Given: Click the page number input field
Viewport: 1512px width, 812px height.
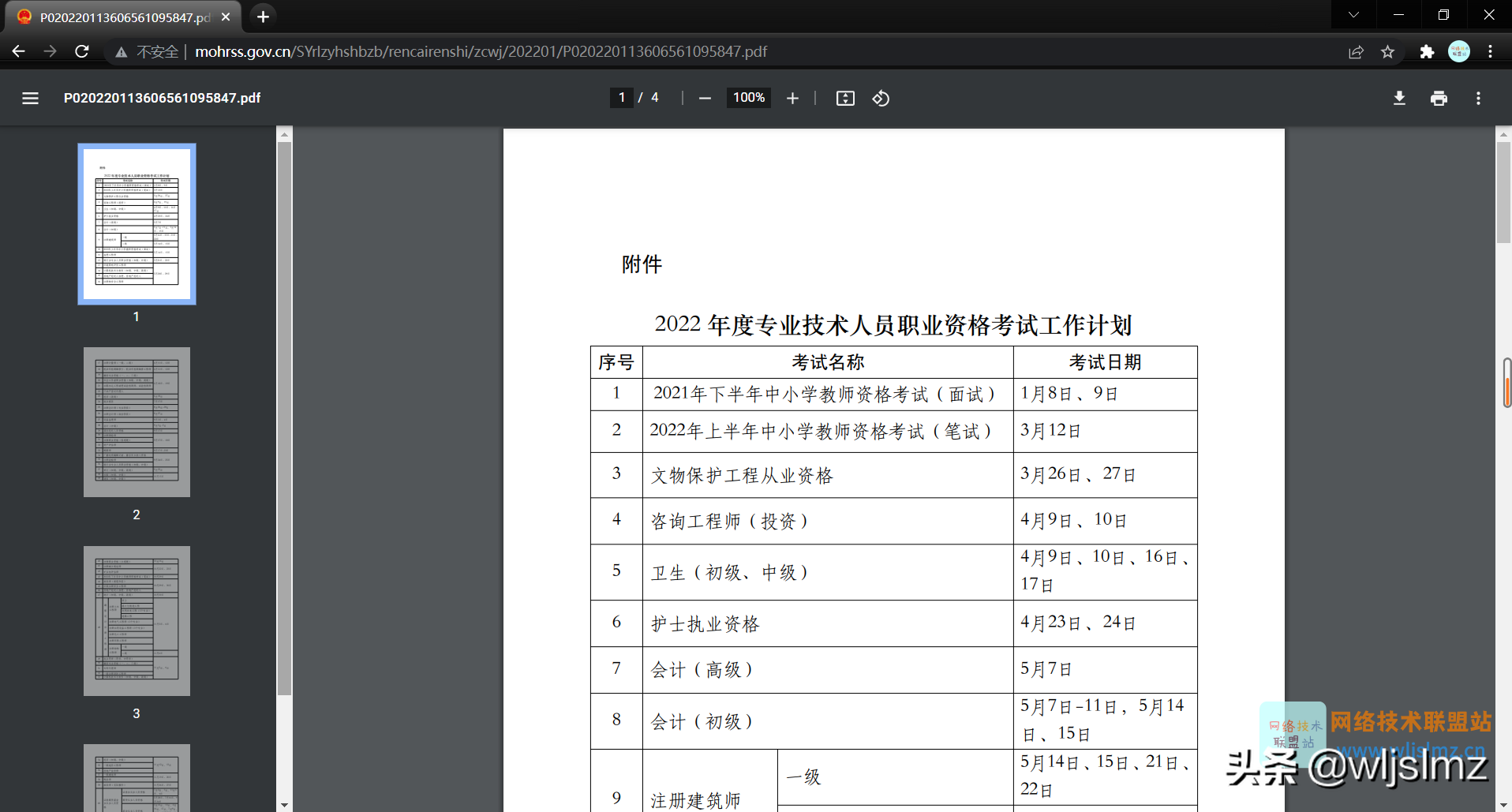Looking at the screenshot, I should pyautogui.click(x=622, y=98).
